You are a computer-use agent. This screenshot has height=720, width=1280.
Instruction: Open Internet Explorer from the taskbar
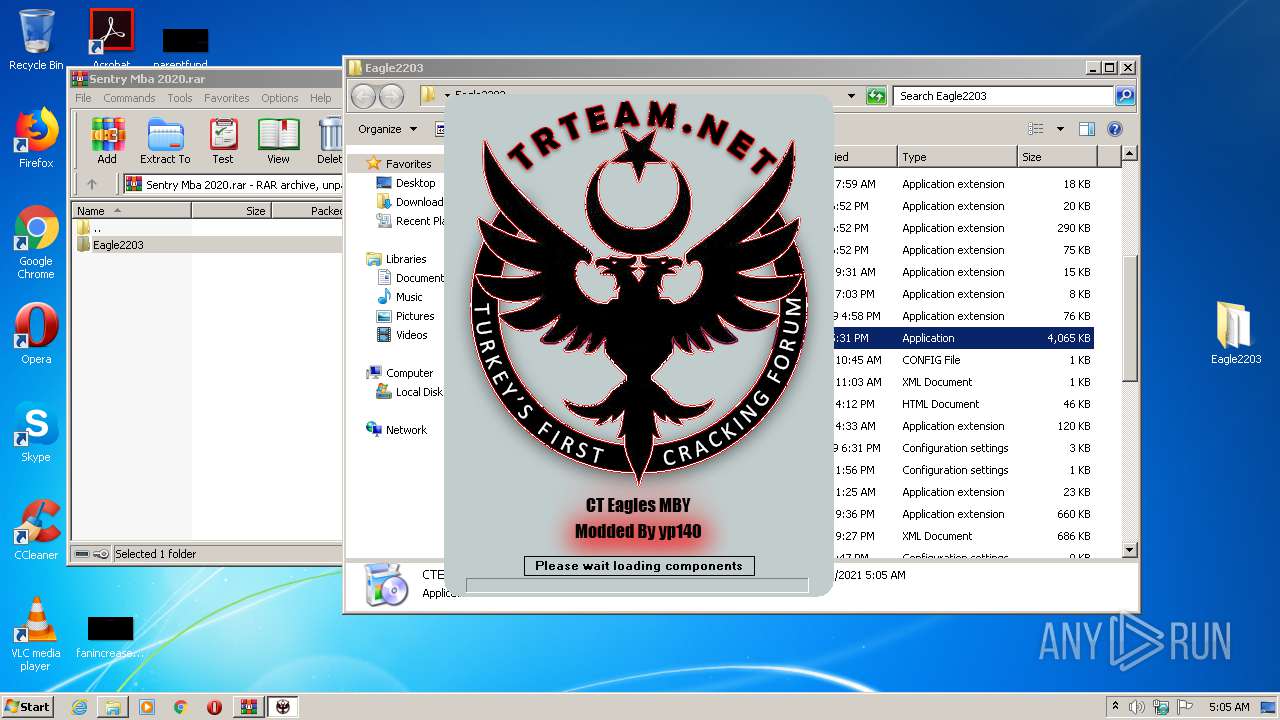tap(79, 707)
